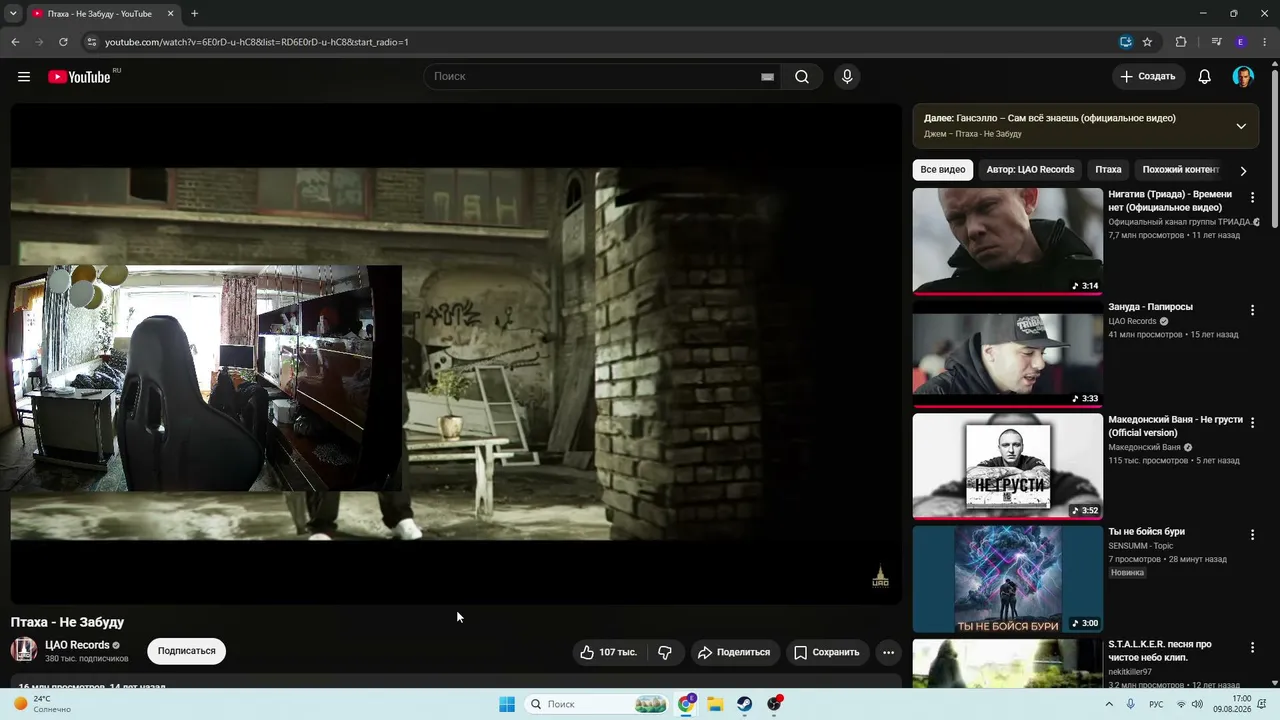Like the video (107 тыс.)

[x=609, y=652]
